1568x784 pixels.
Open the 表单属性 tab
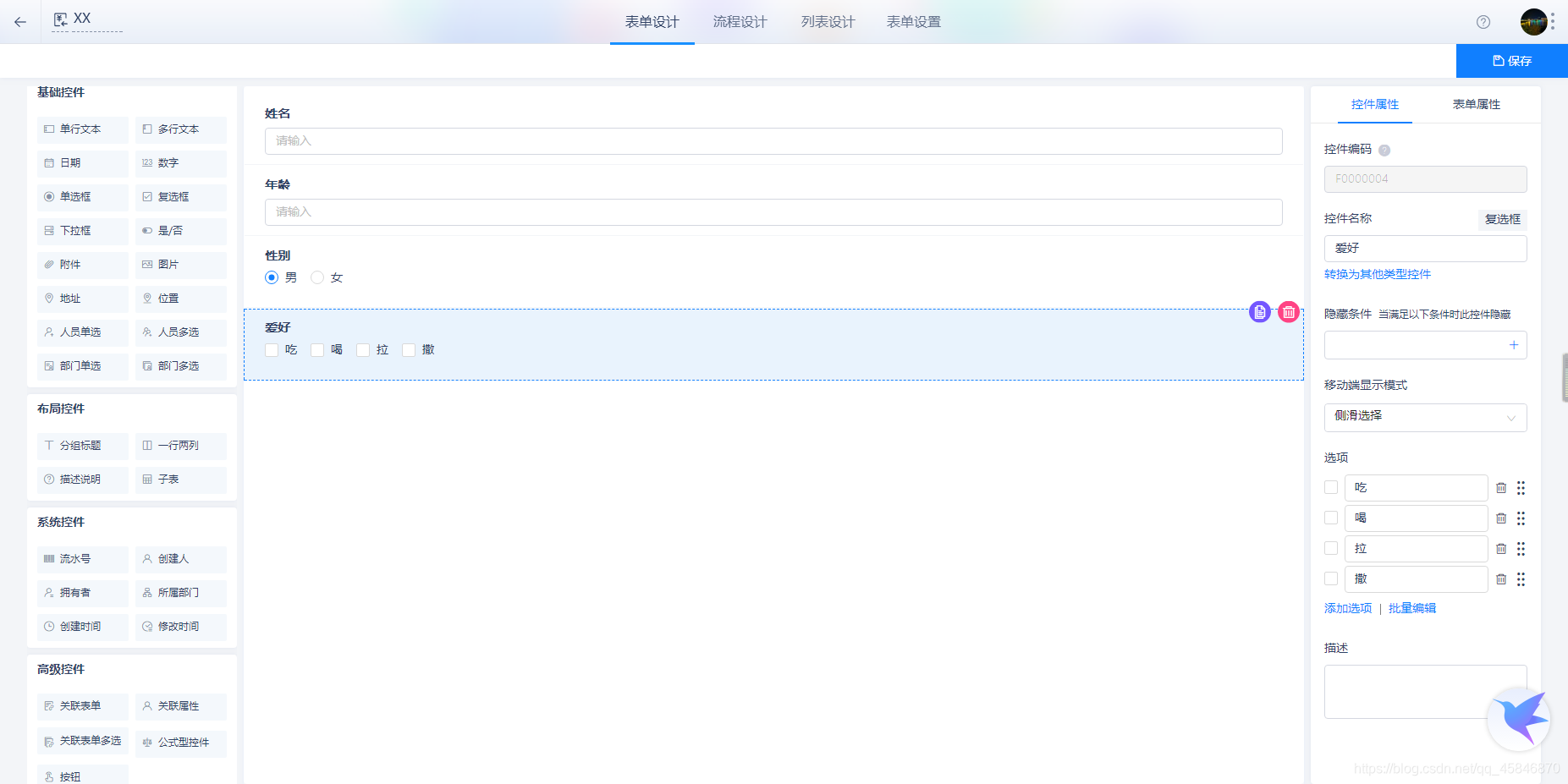click(1477, 104)
